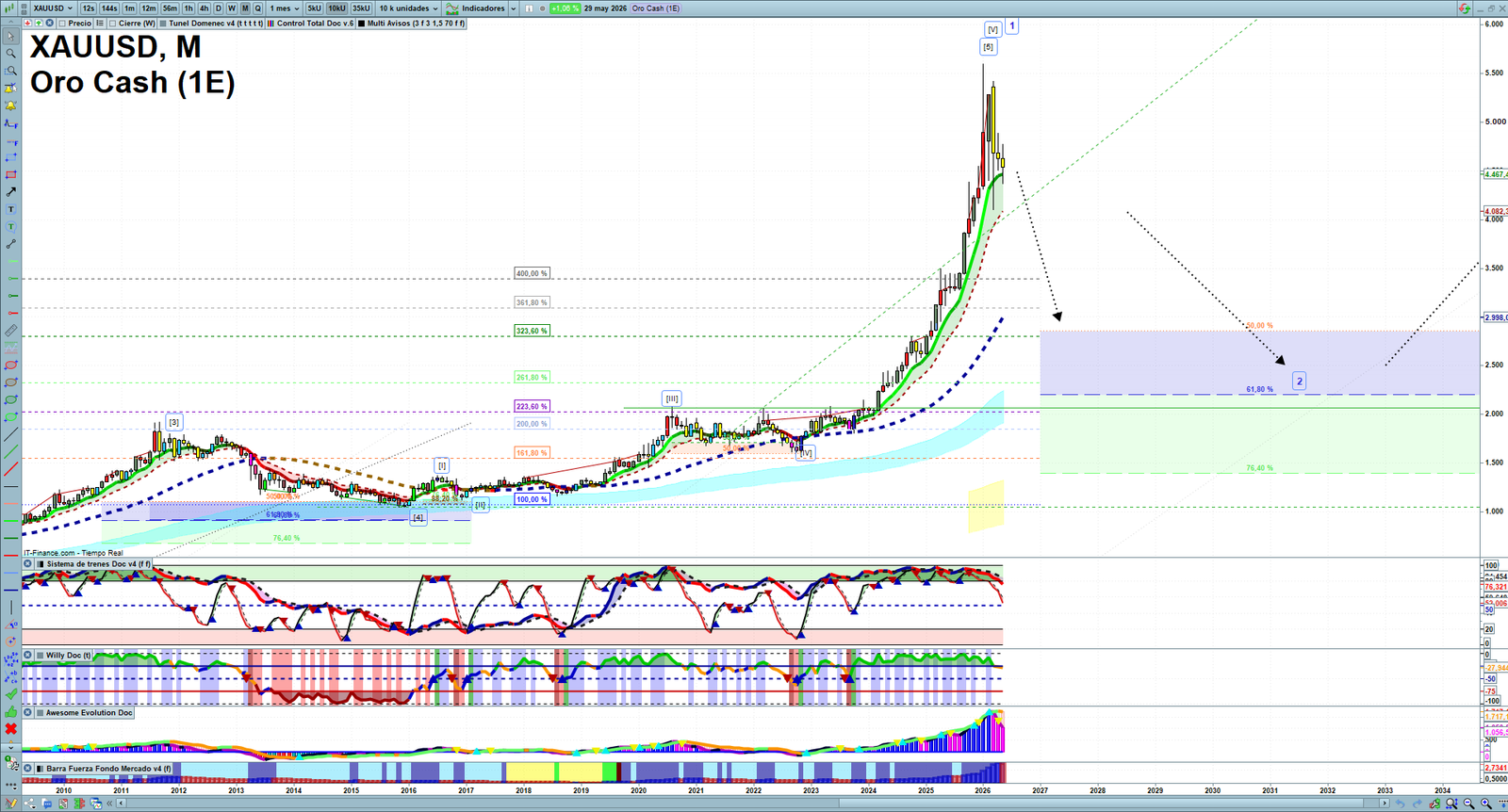Screen dimensions: 1508x812
Task: Open the XAUUSD symbol dropdown
Action: coord(53,8)
